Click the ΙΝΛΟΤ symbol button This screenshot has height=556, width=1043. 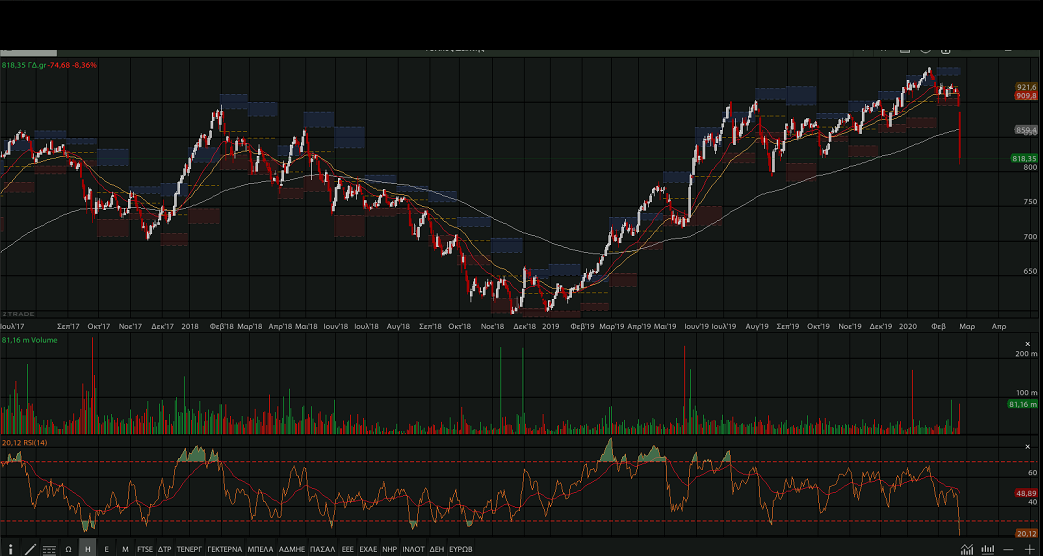[x=413, y=549]
